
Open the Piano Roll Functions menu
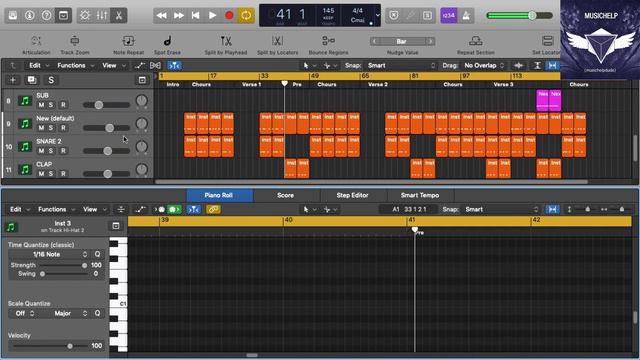click(56, 209)
